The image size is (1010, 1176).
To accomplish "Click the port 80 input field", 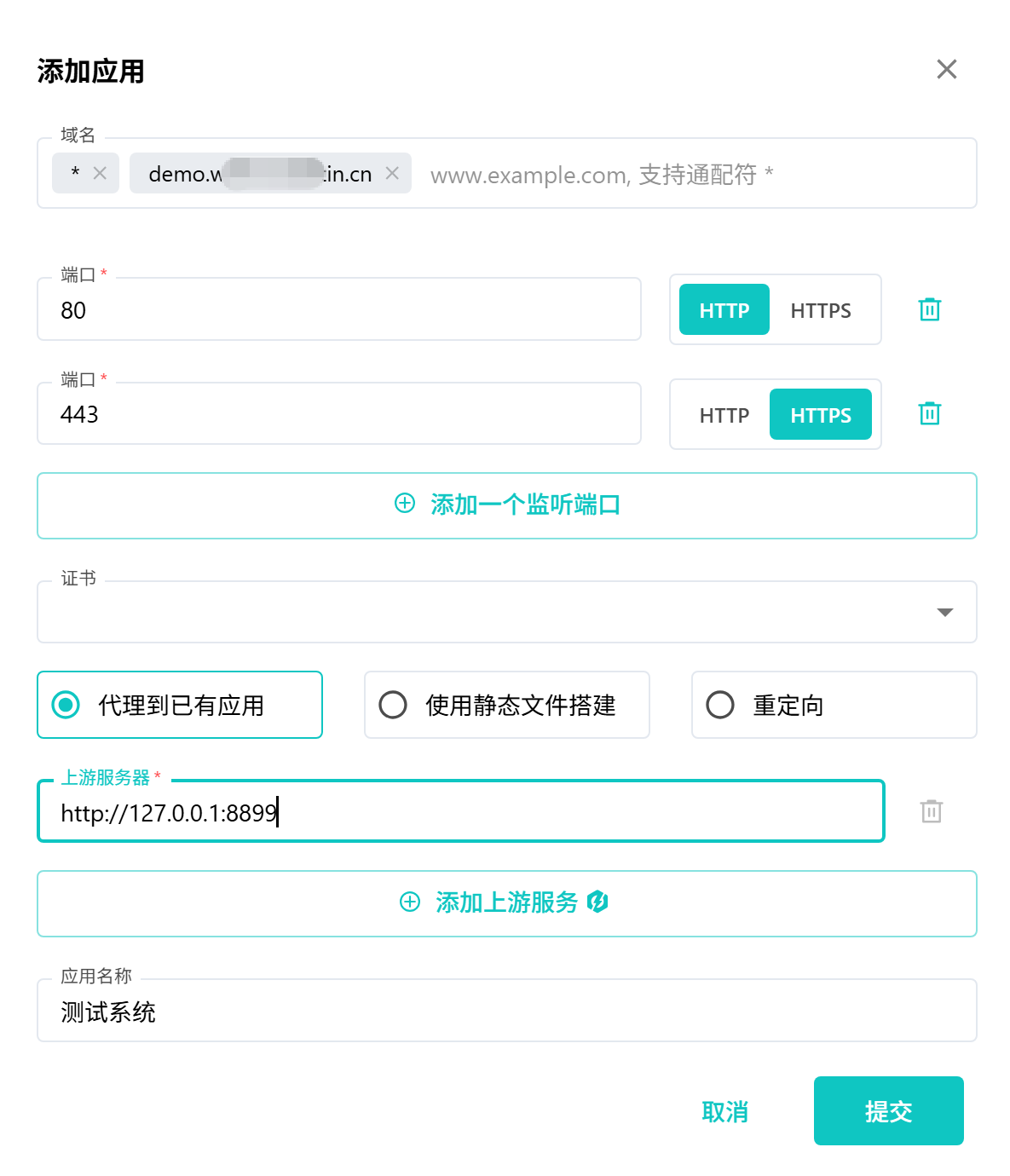I will click(338, 310).
